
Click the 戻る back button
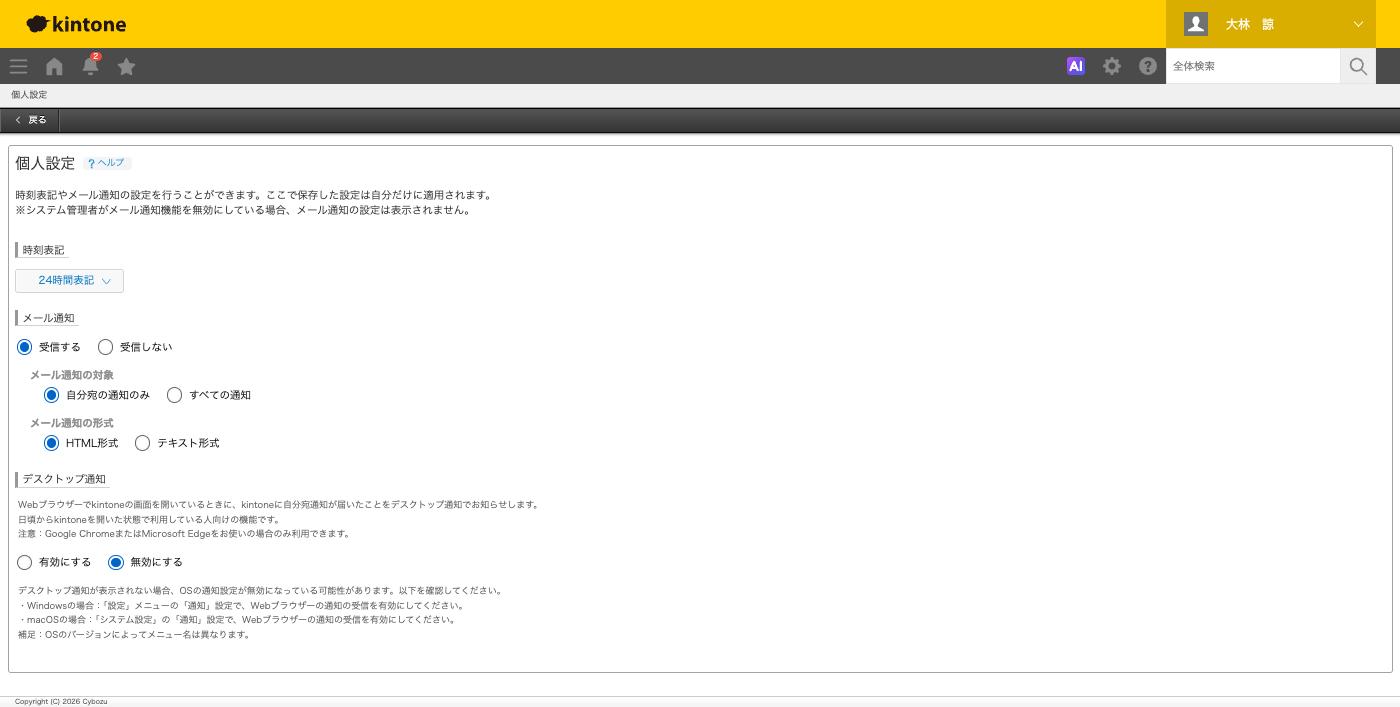click(x=31, y=120)
